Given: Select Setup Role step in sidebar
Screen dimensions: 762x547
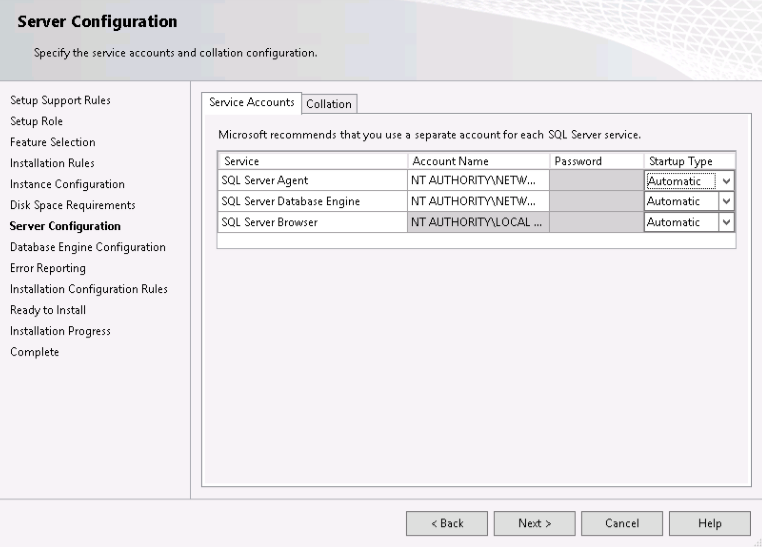Looking at the screenshot, I should coord(36,121).
